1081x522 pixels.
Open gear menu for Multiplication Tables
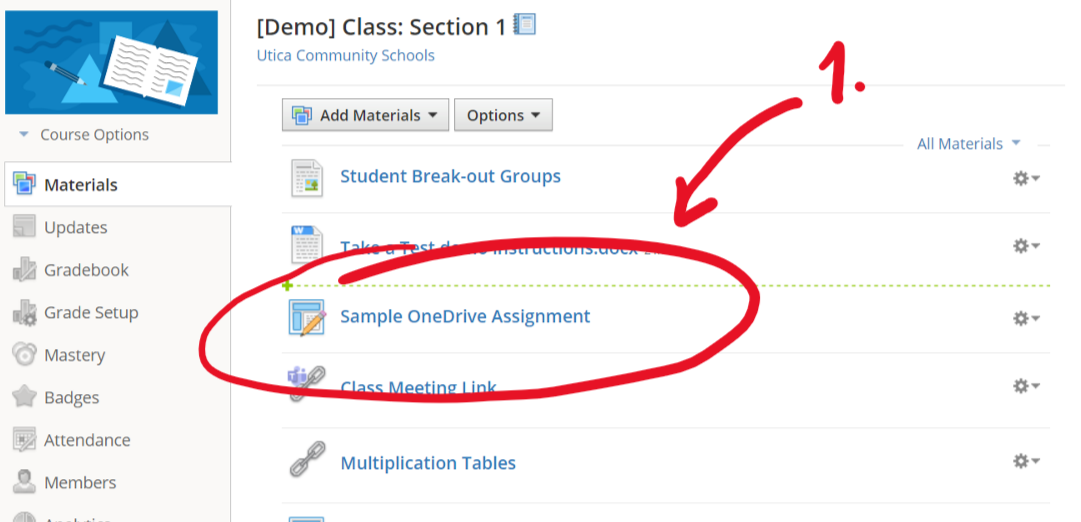point(1026,461)
